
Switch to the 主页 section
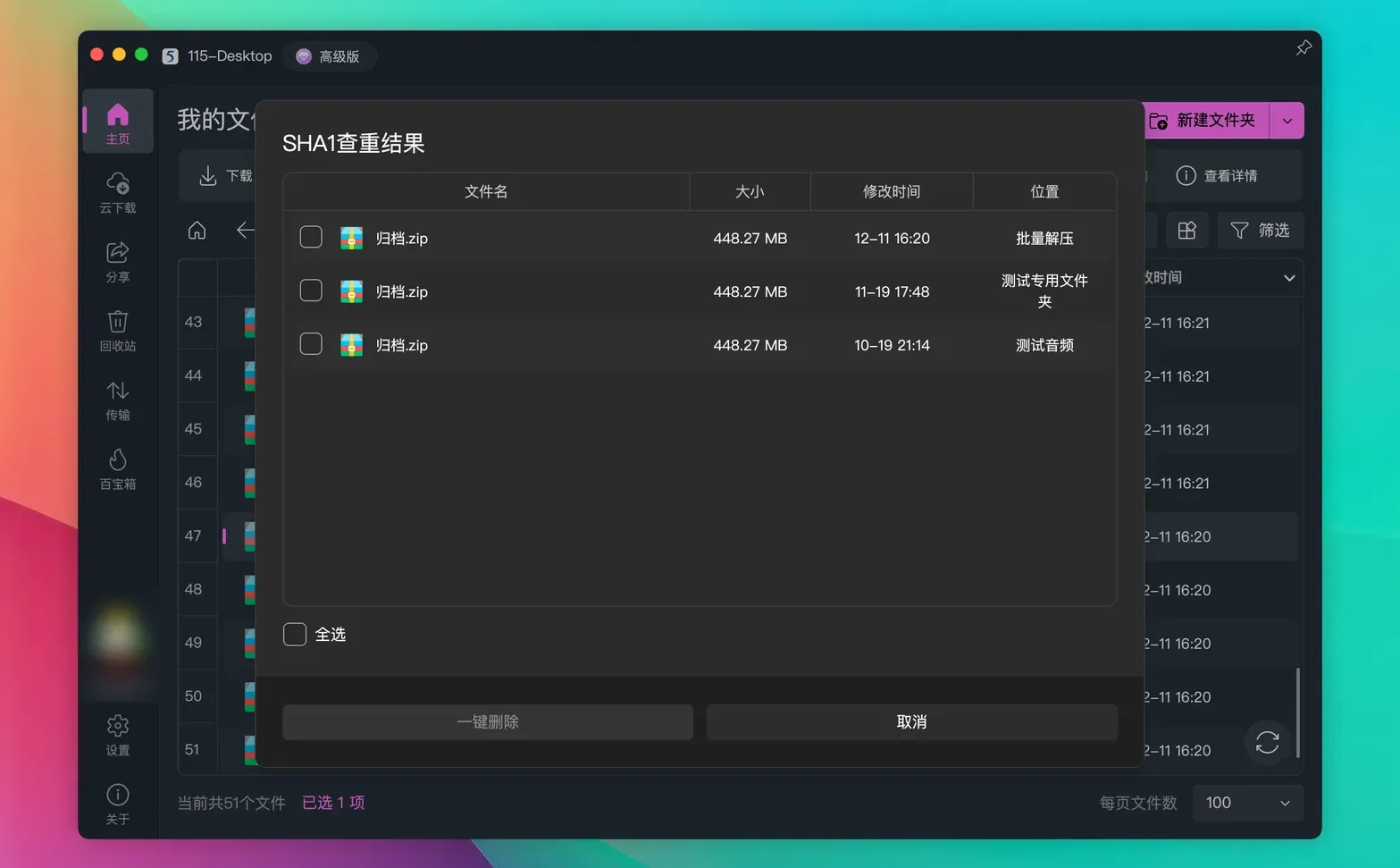(117, 122)
